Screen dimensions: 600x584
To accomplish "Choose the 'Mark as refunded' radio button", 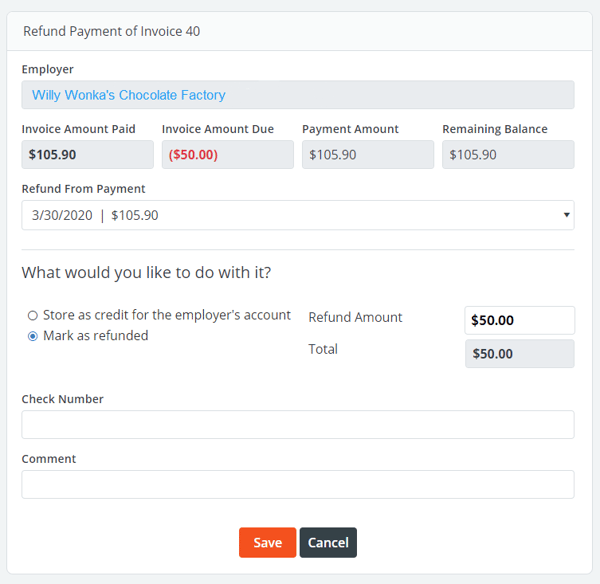I will point(33,336).
